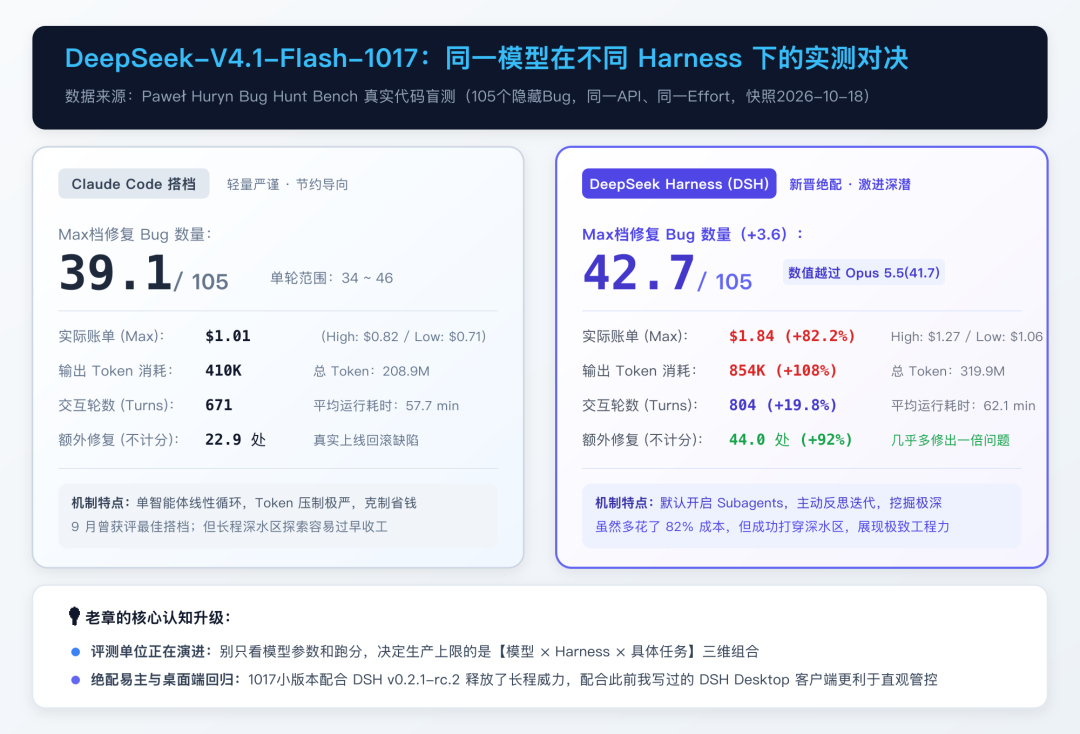This screenshot has height=734, width=1080.
Task: Click the 410K output token value
Action: click(x=223, y=370)
